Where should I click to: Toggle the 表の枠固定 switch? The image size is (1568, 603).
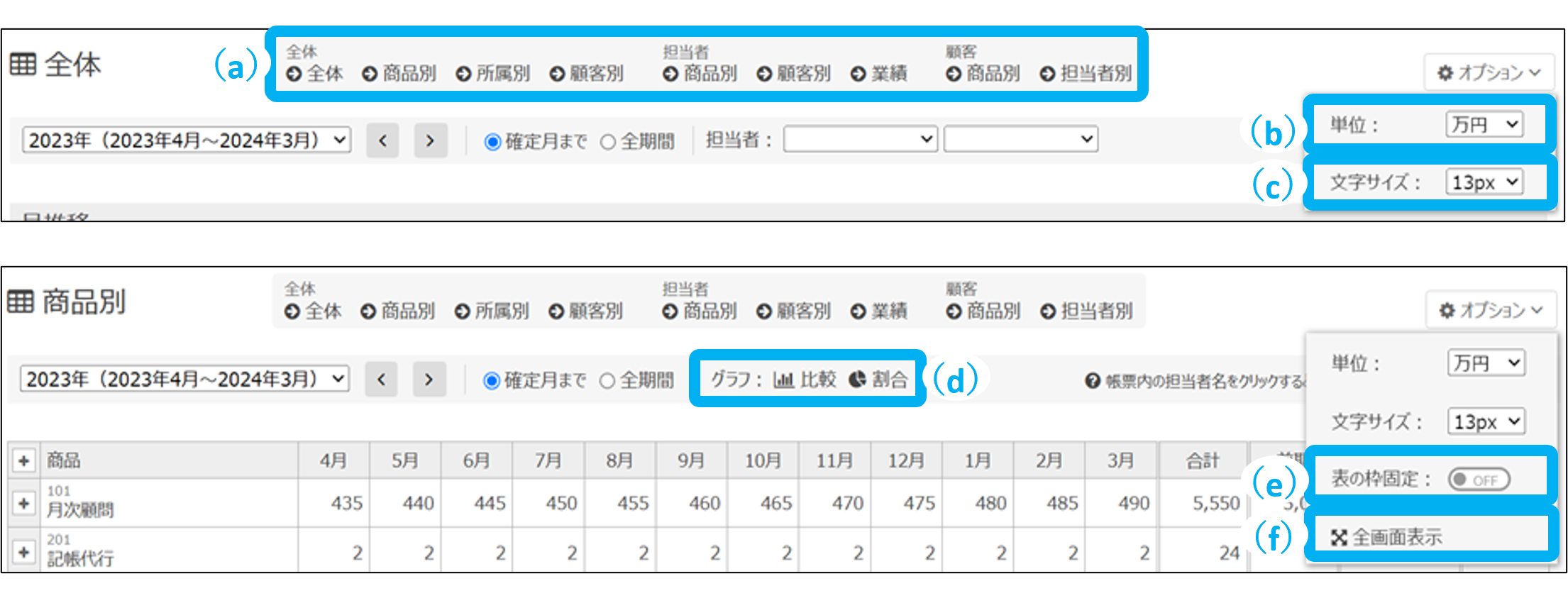coord(1479,480)
